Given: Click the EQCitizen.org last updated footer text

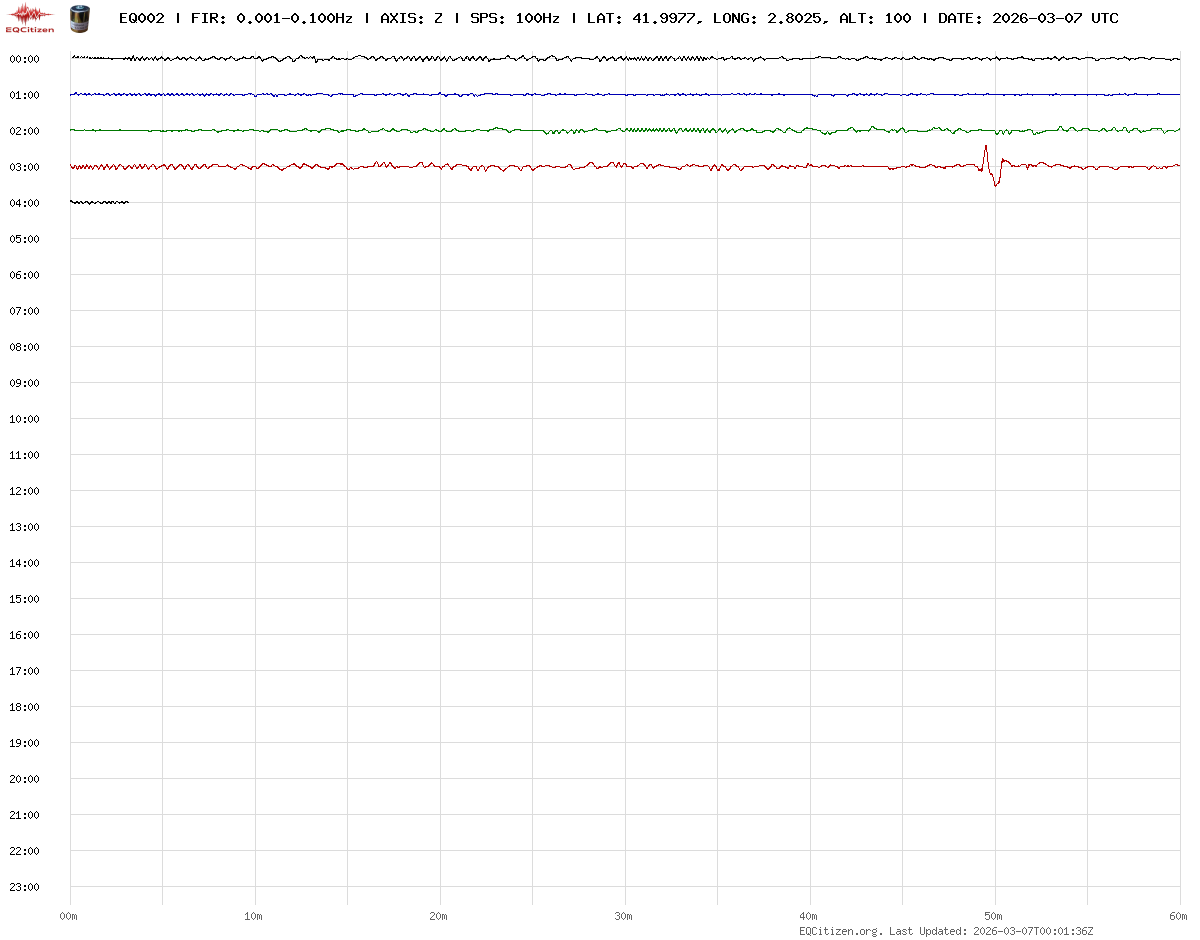Looking at the screenshot, I should point(944,931).
